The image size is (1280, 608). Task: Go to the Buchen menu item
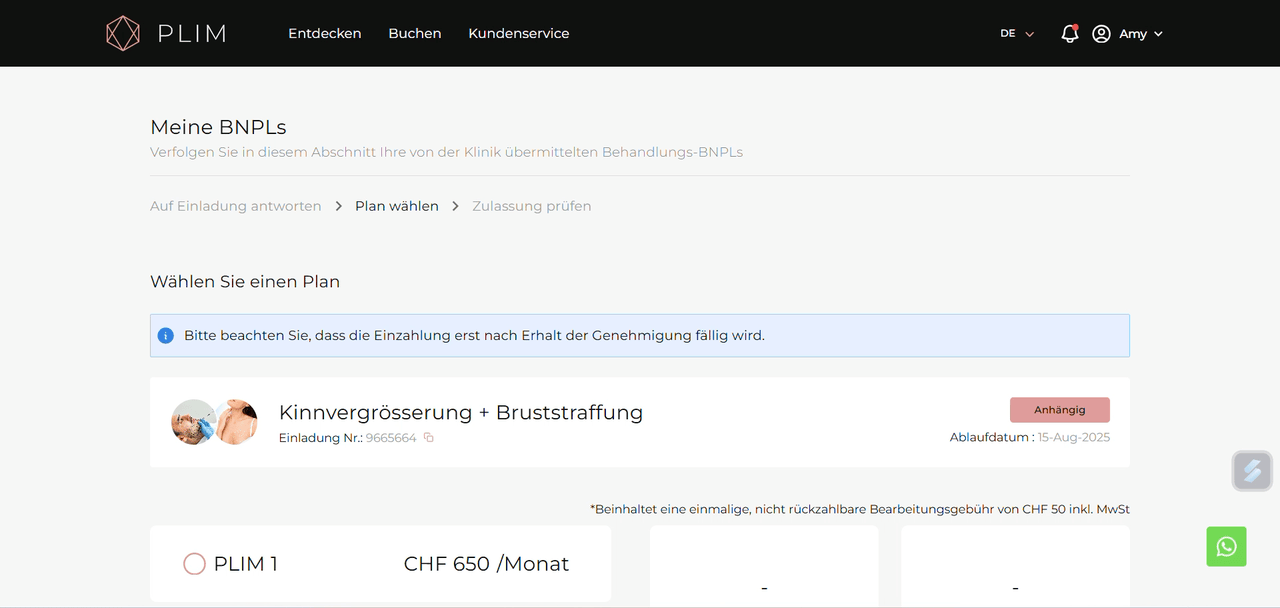[415, 34]
